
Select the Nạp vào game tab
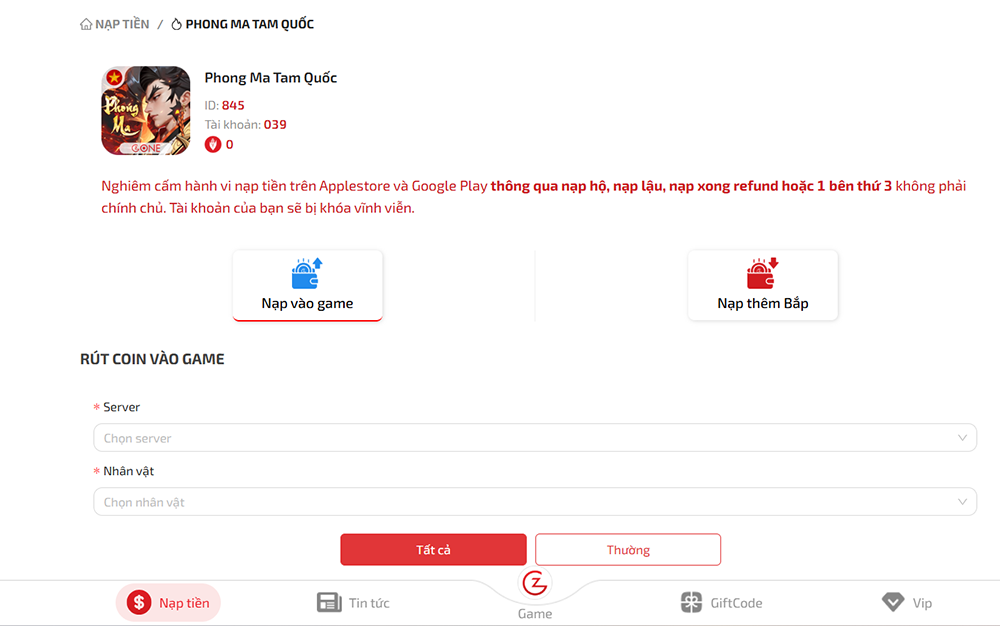point(307,303)
